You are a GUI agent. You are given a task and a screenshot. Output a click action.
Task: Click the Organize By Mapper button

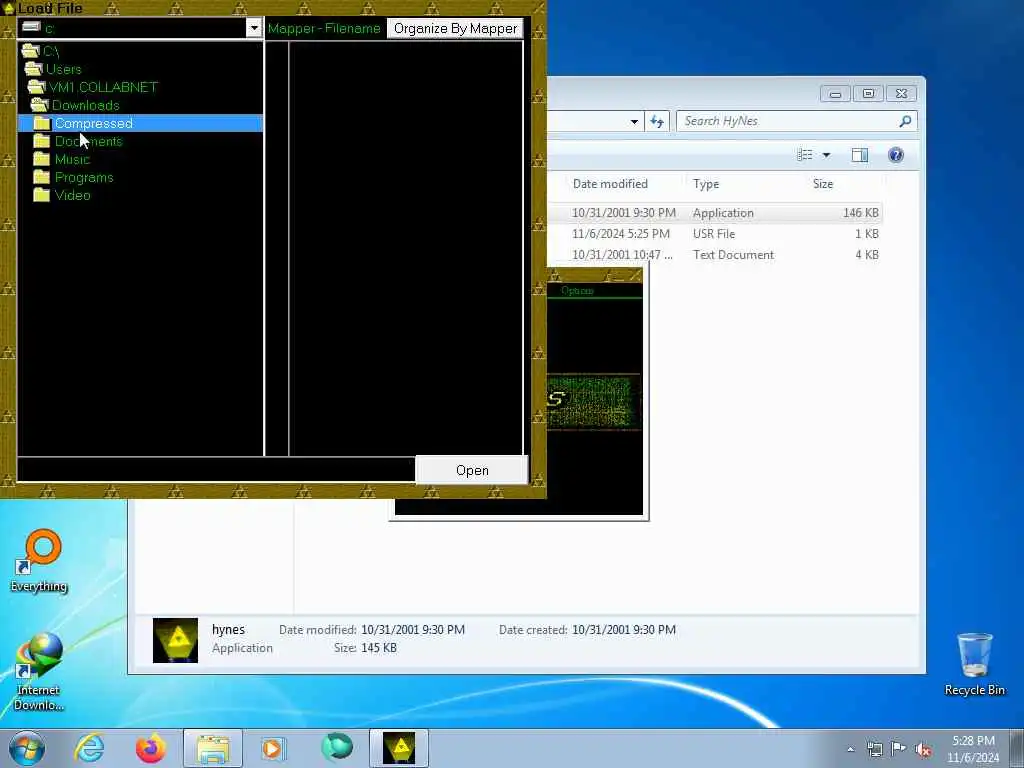pos(455,28)
